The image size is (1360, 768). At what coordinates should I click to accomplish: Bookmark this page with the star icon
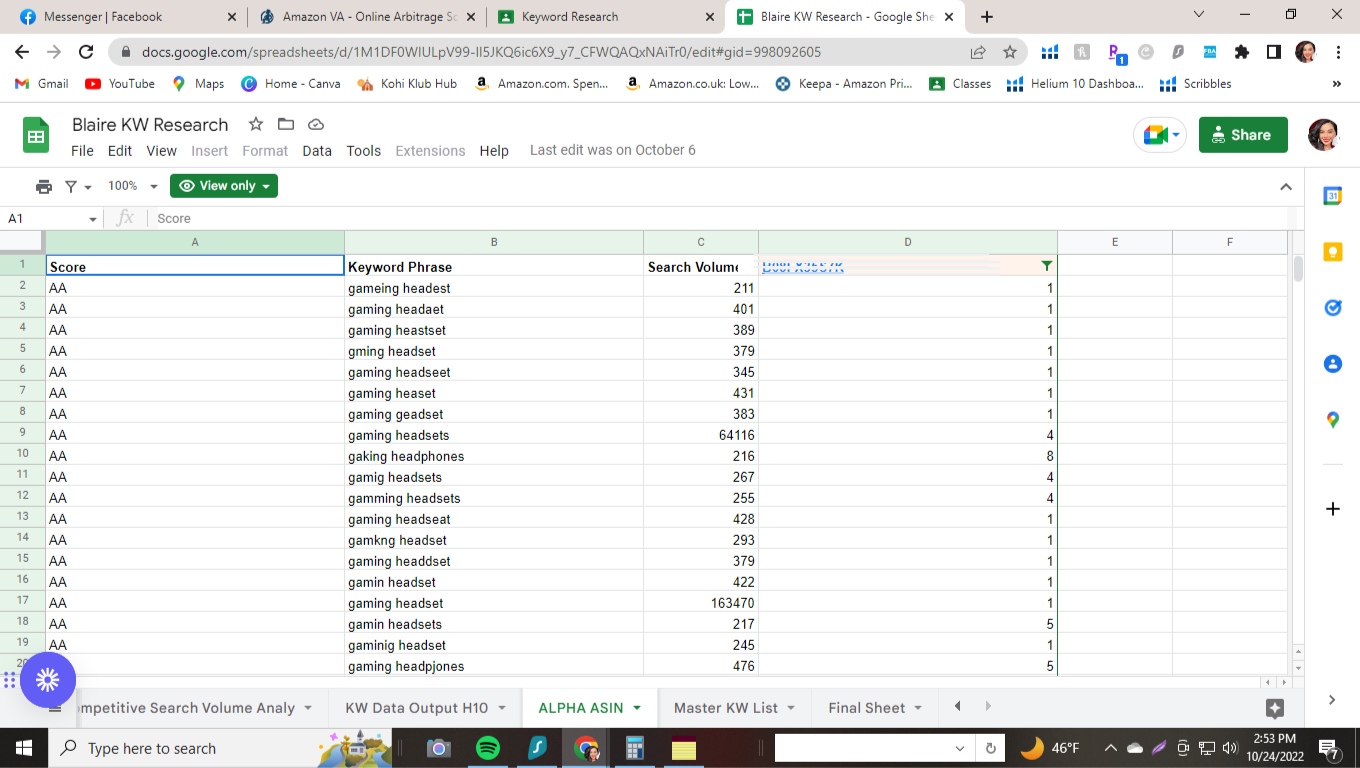pyautogui.click(x=1010, y=52)
